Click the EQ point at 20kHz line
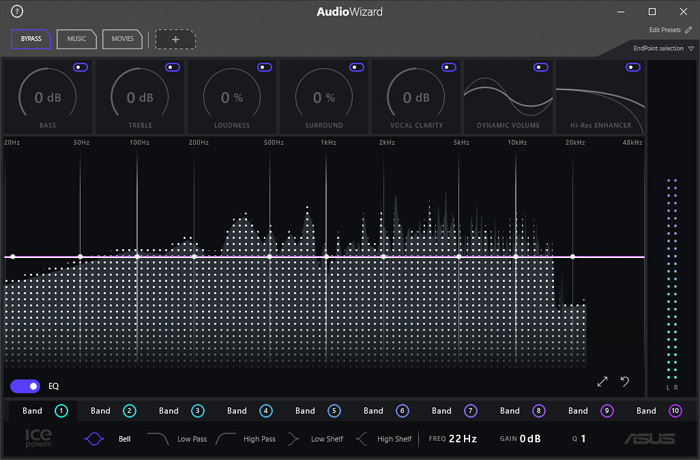The width and height of the screenshot is (700, 460). [573, 256]
